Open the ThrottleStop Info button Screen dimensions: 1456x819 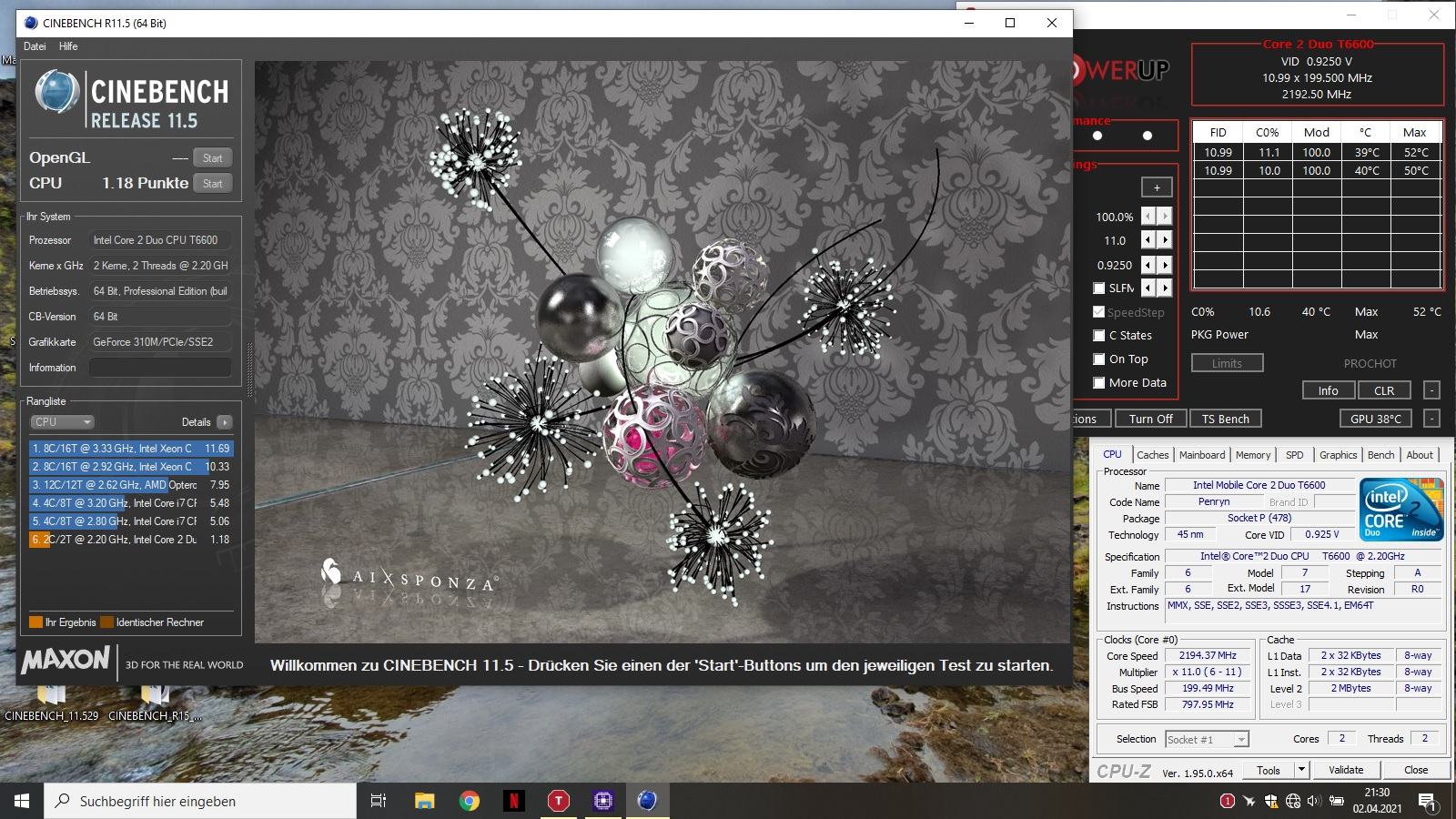tap(1328, 390)
